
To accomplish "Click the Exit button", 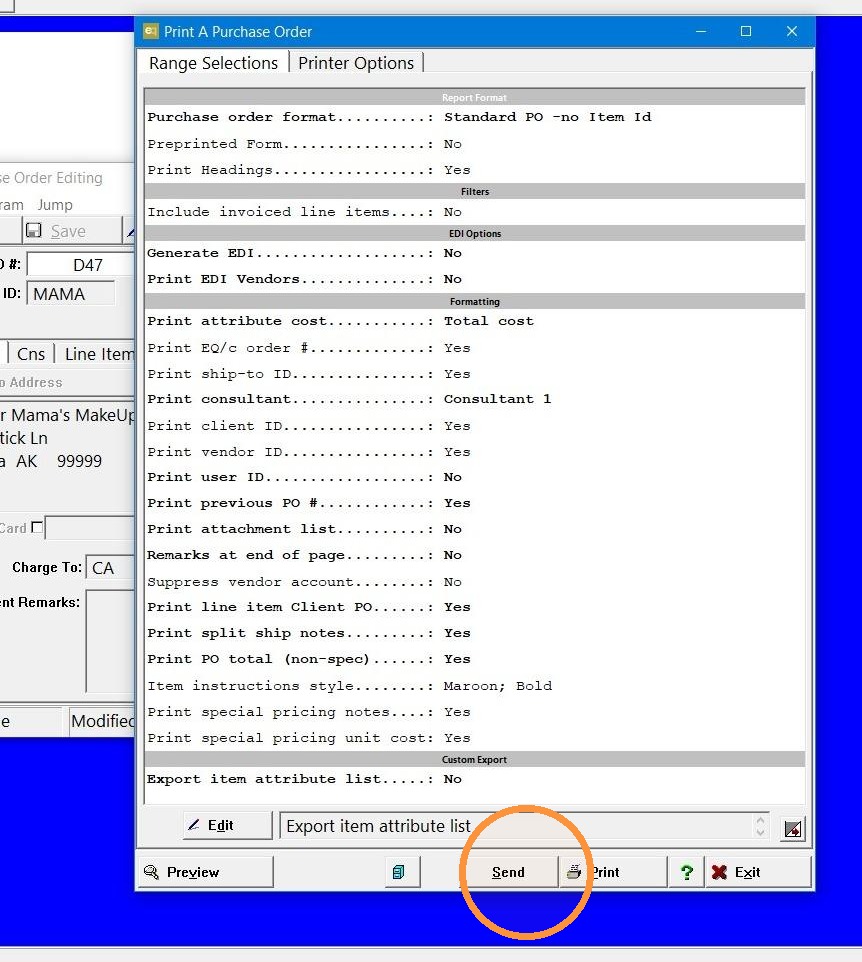I will click(x=757, y=872).
